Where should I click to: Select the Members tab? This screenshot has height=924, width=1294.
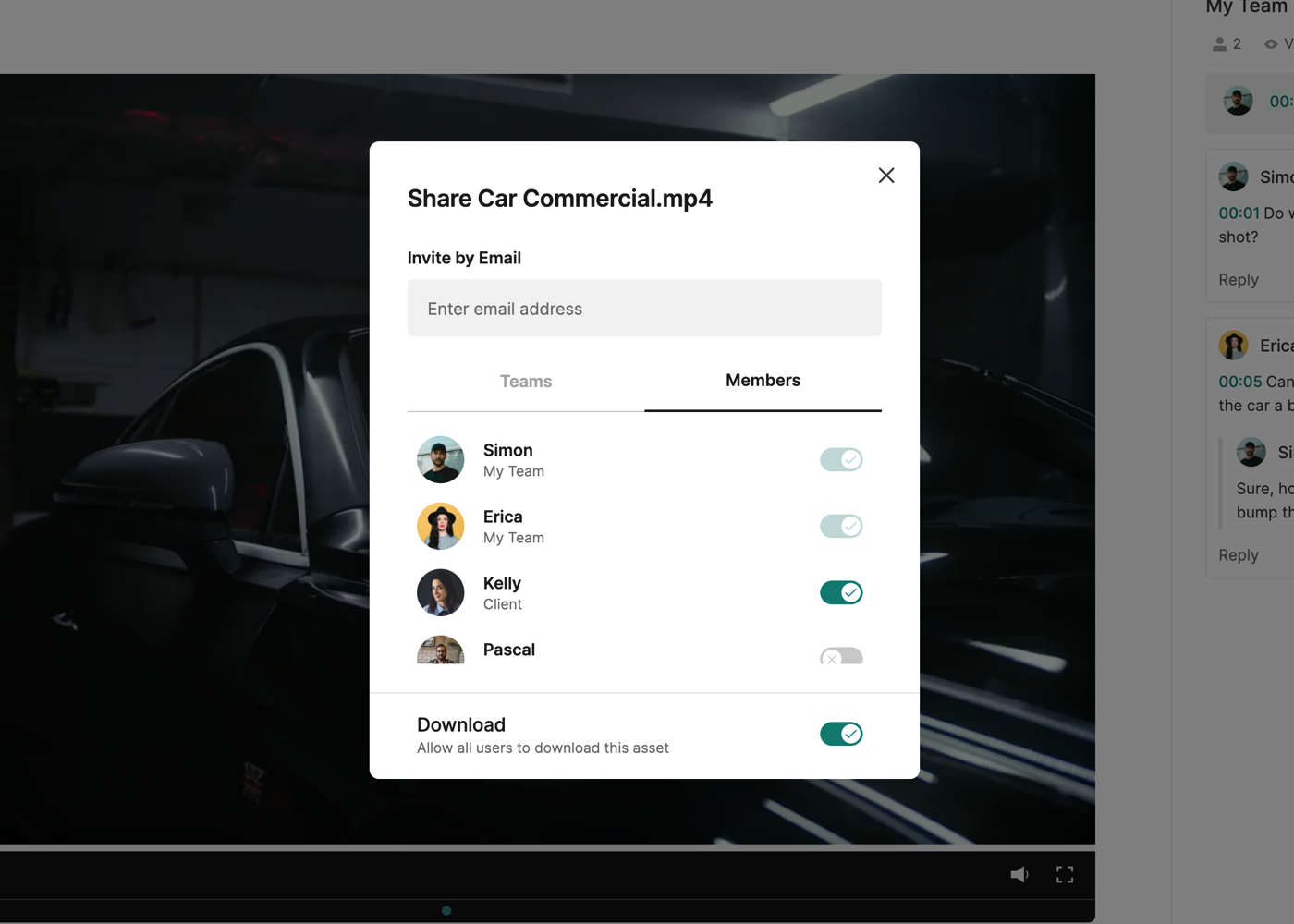(x=763, y=381)
